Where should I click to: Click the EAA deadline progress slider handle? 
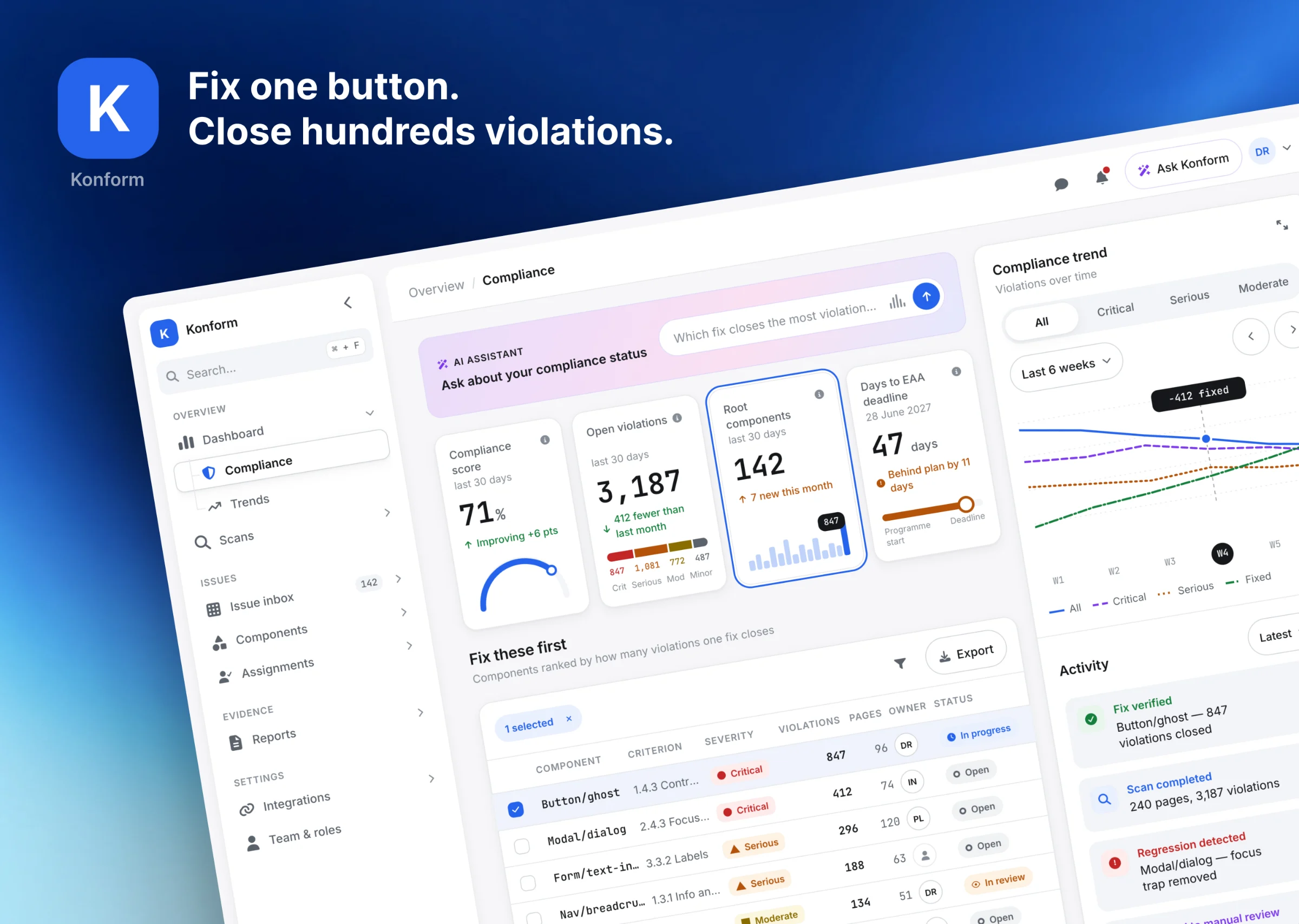click(x=966, y=503)
